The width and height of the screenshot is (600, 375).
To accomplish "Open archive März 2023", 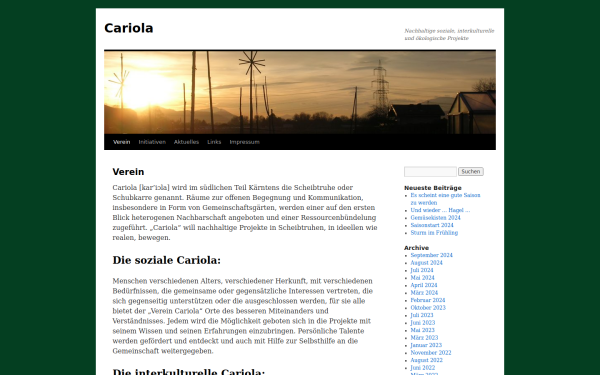I will pos(424,338).
